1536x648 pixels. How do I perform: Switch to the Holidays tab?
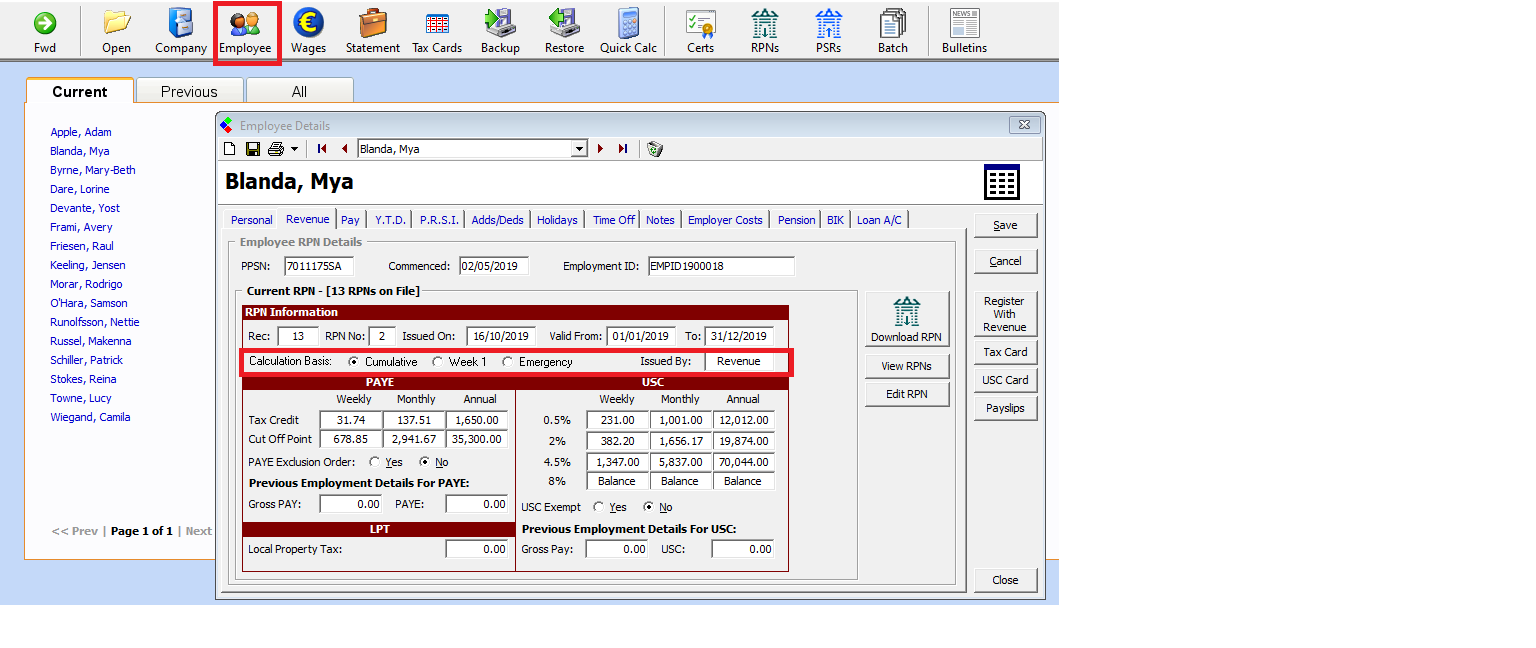tap(557, 220)
